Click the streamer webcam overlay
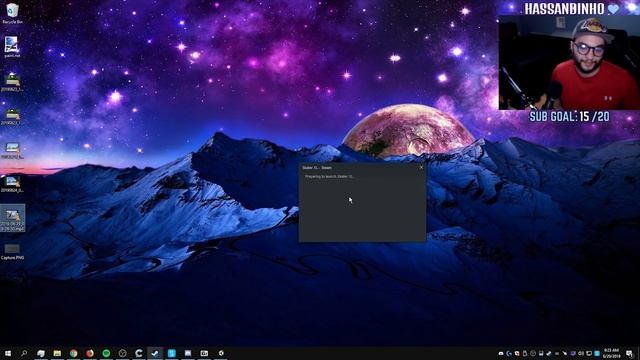640x360 pixels. [x=569, y=62]
